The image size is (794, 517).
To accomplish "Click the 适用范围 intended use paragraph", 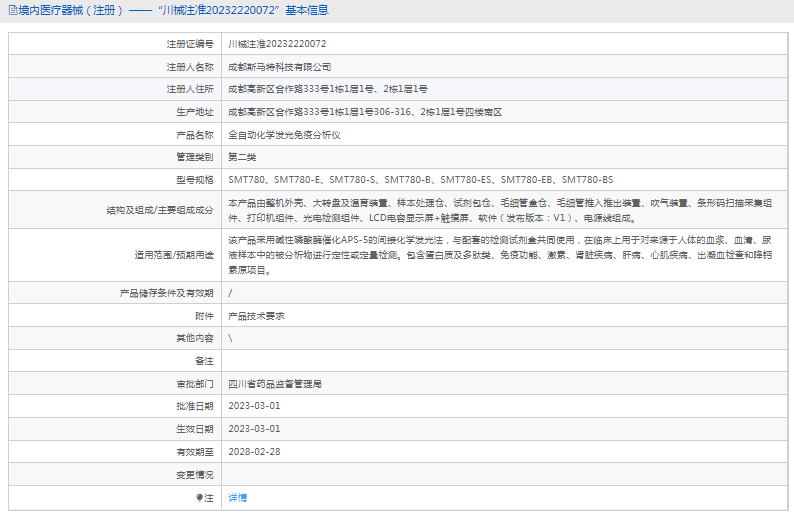I will (x=500, y=255).
